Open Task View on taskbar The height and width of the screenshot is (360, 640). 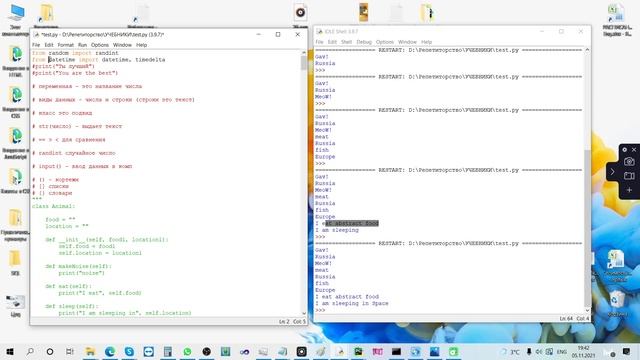coord(70,351)
